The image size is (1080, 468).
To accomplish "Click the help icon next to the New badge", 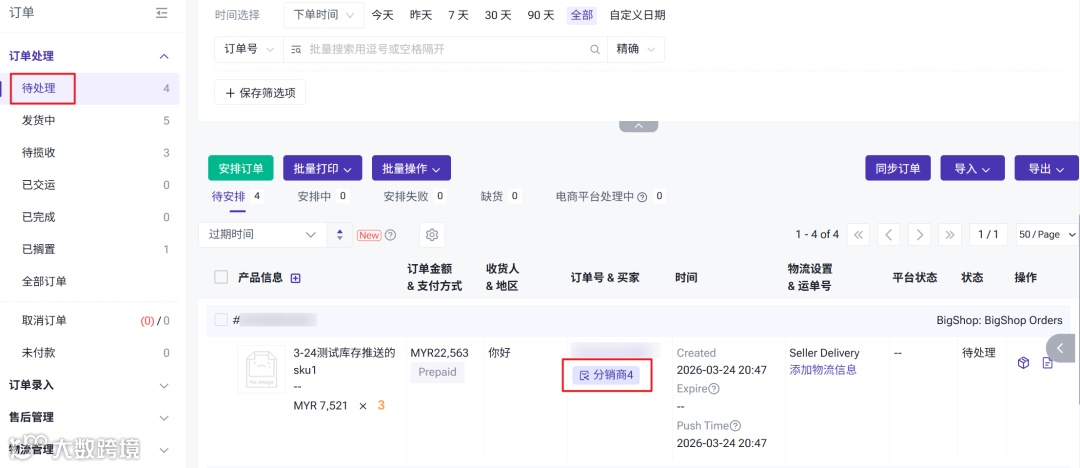I will click(391, 235).
